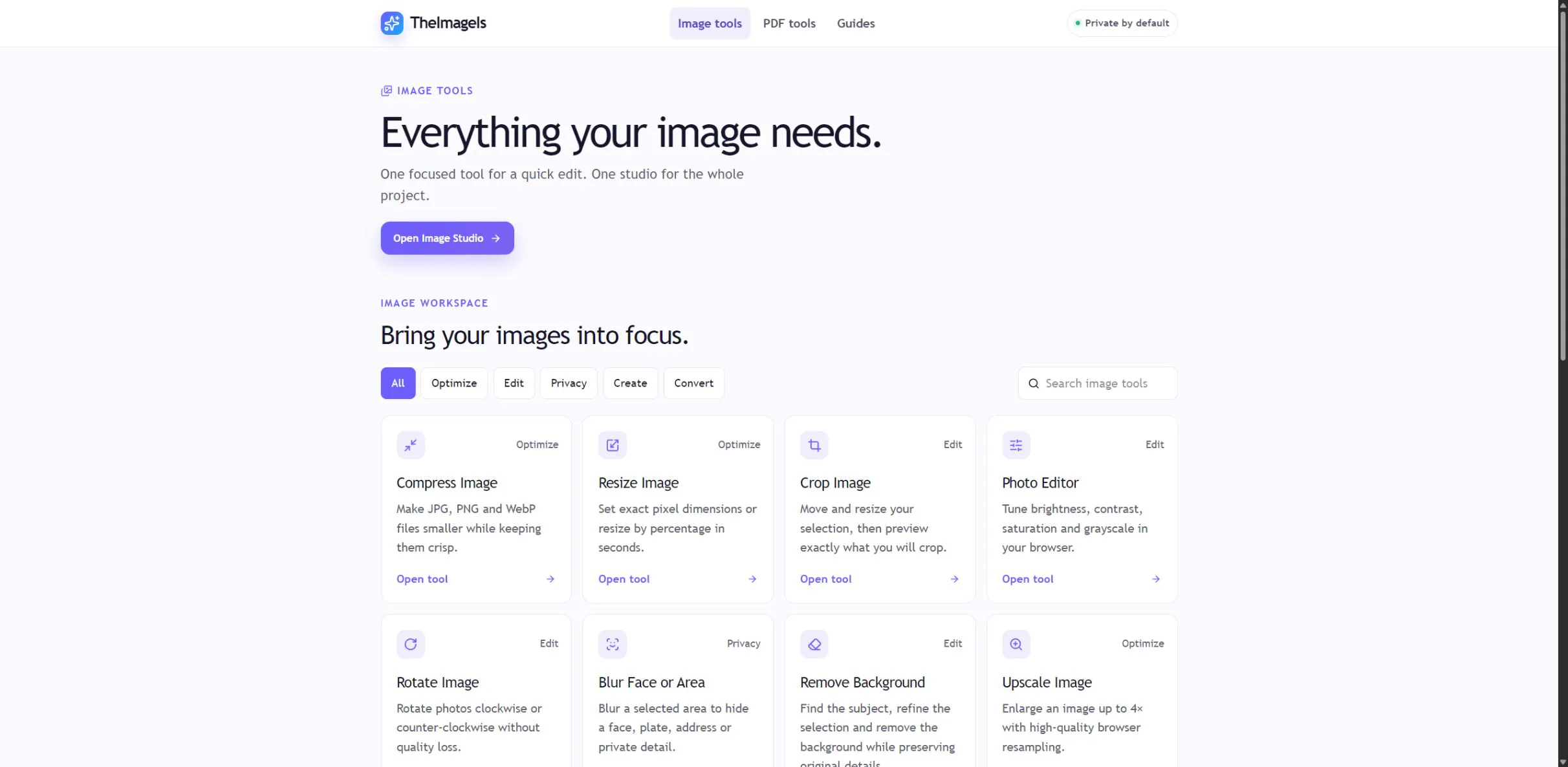This screenshot has height=767, width=1568.
Task: Click the arrow beside Resize Image's Open tool
Action: pos(752,579)
